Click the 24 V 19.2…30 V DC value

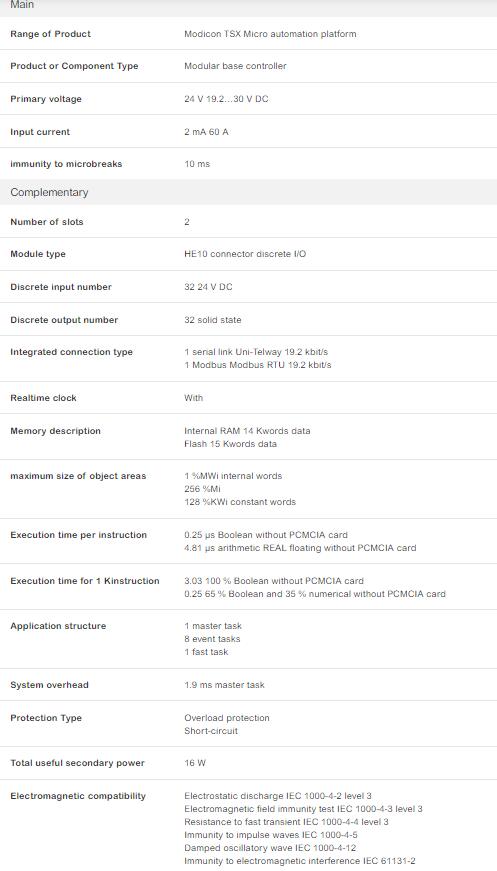pyautogui.click(x=226, y=99)
